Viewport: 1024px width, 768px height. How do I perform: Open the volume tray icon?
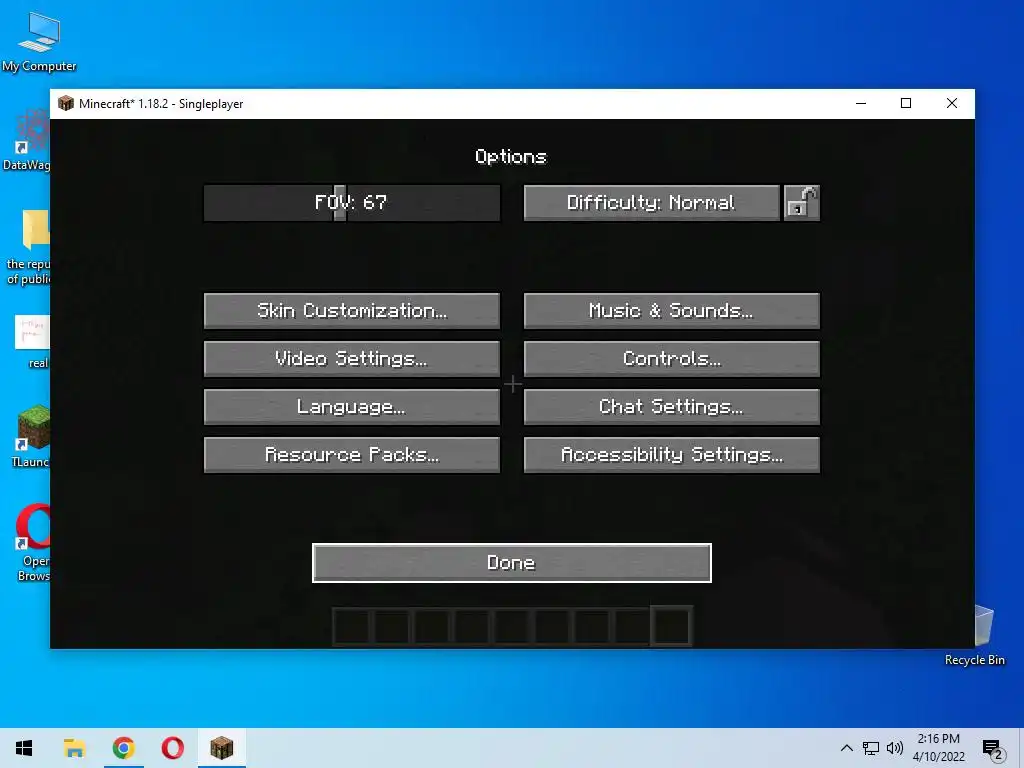click(895, 748)
